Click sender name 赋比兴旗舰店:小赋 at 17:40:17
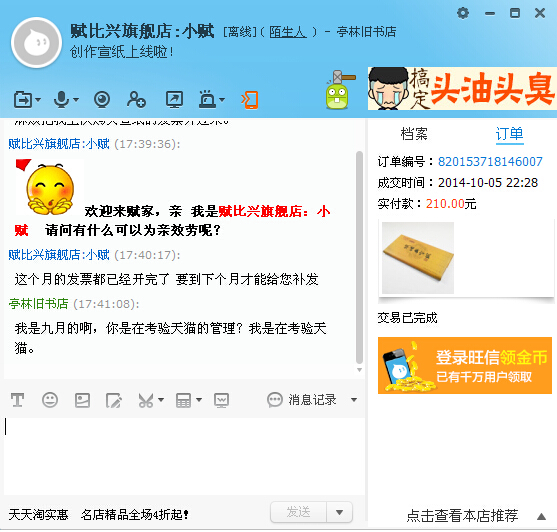Screen dimensions: 557x532 click(59, 255)
